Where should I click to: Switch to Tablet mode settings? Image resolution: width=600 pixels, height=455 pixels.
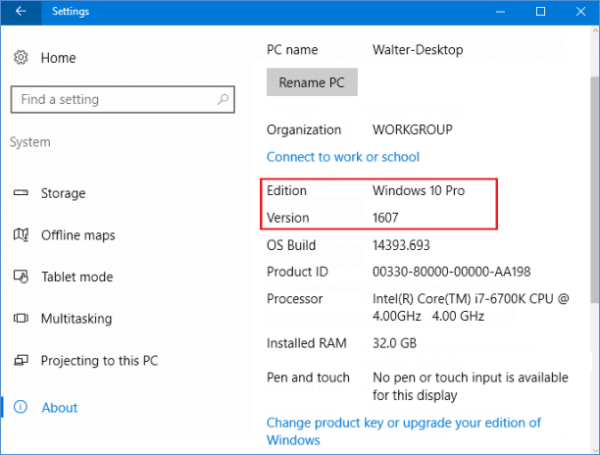(x=77, y=277)
